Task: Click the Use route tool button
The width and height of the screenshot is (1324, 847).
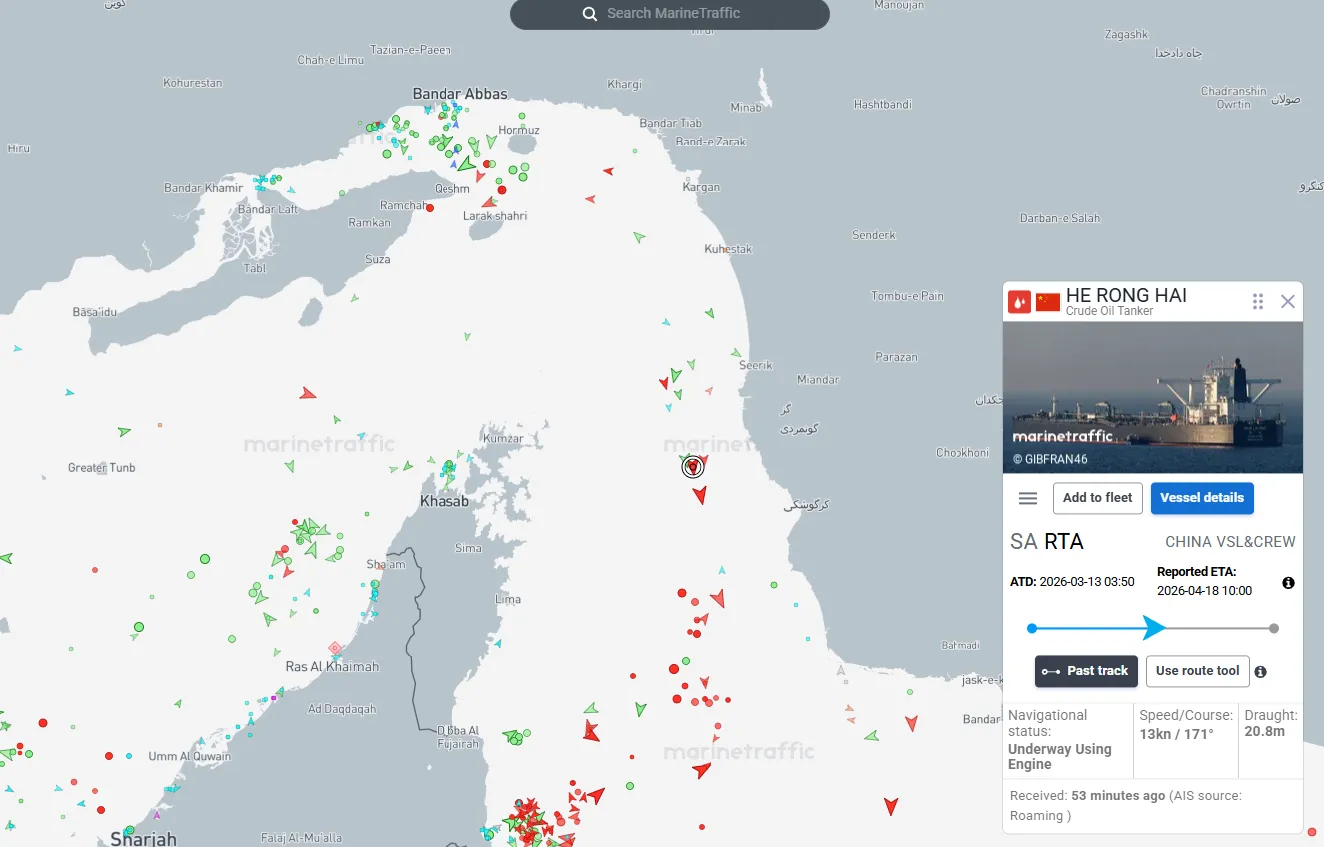Action: pos(1197,671)
